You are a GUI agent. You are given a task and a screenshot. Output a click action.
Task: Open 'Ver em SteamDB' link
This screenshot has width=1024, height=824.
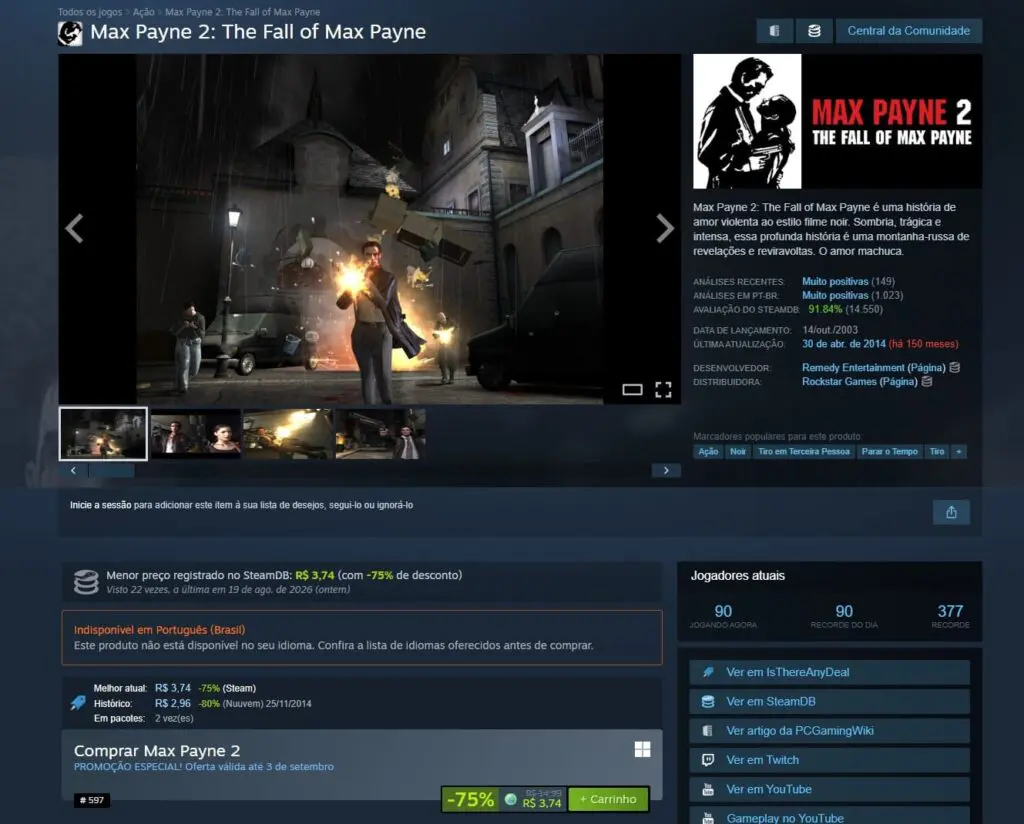(829, 701)
